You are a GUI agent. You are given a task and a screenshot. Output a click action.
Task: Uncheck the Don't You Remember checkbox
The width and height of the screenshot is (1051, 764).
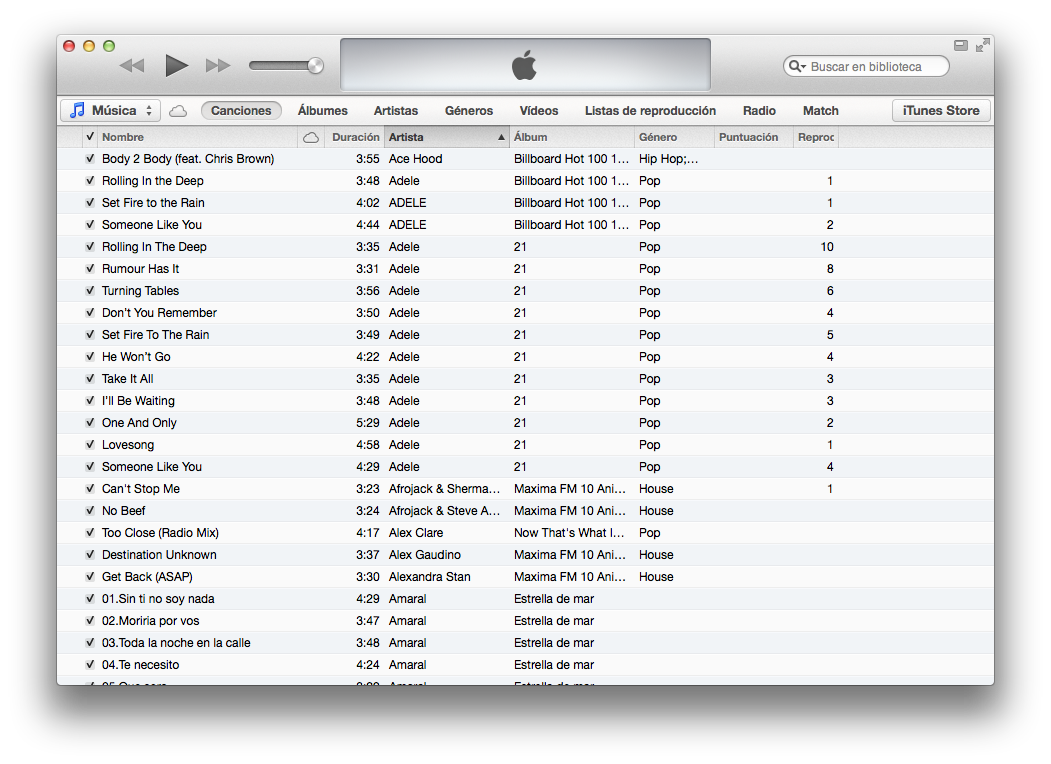90,312
